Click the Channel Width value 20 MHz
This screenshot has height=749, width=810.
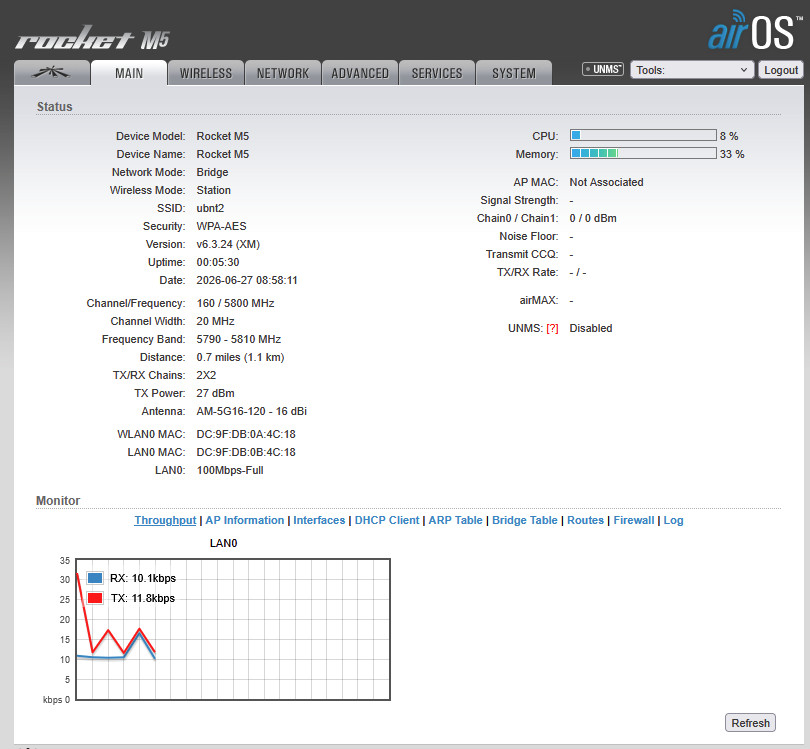click(215, 321)
